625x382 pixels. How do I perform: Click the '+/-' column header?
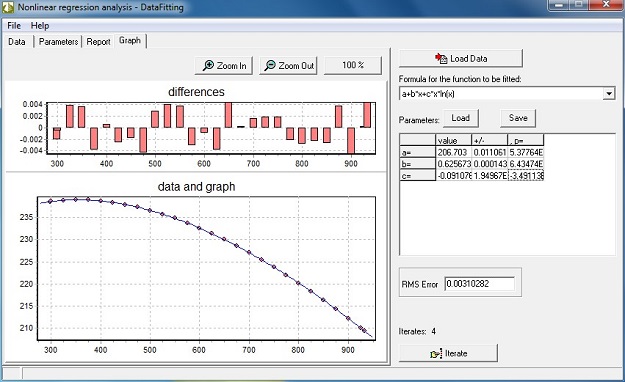489,140
